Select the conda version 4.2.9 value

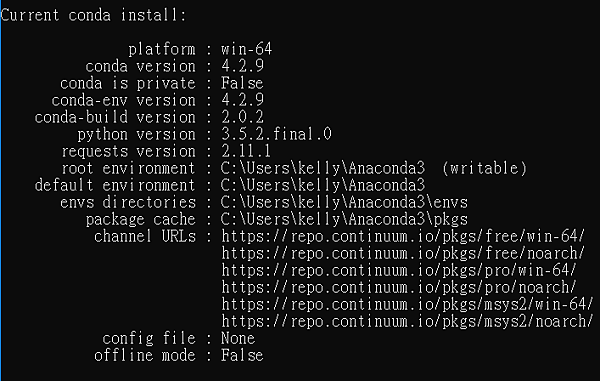242,66
